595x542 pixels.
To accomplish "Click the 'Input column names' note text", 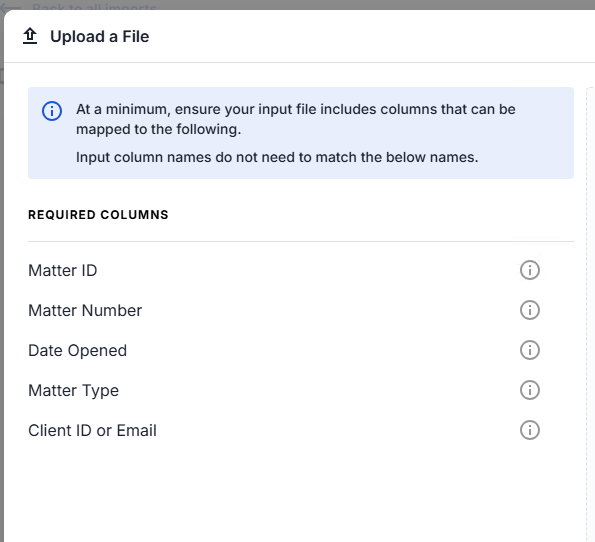I will [x=277, y=157].
